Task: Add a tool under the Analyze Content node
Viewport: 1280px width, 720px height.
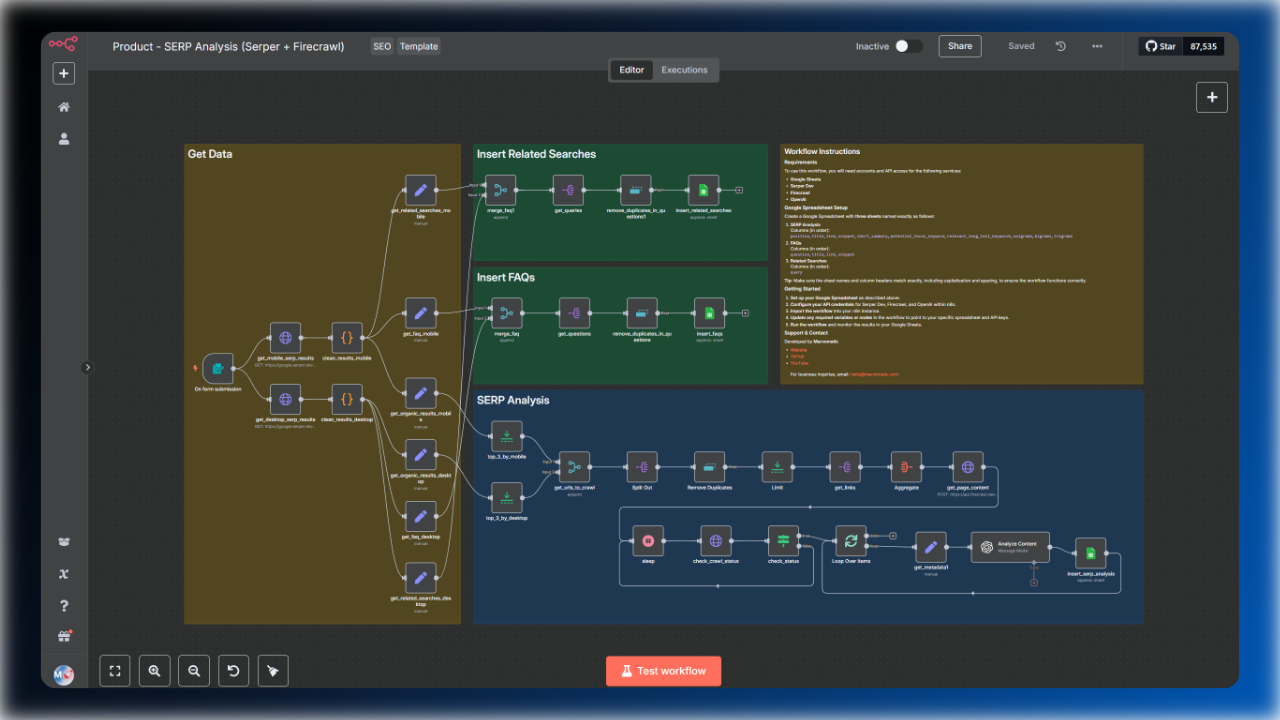Action: tap(1034, 581)
